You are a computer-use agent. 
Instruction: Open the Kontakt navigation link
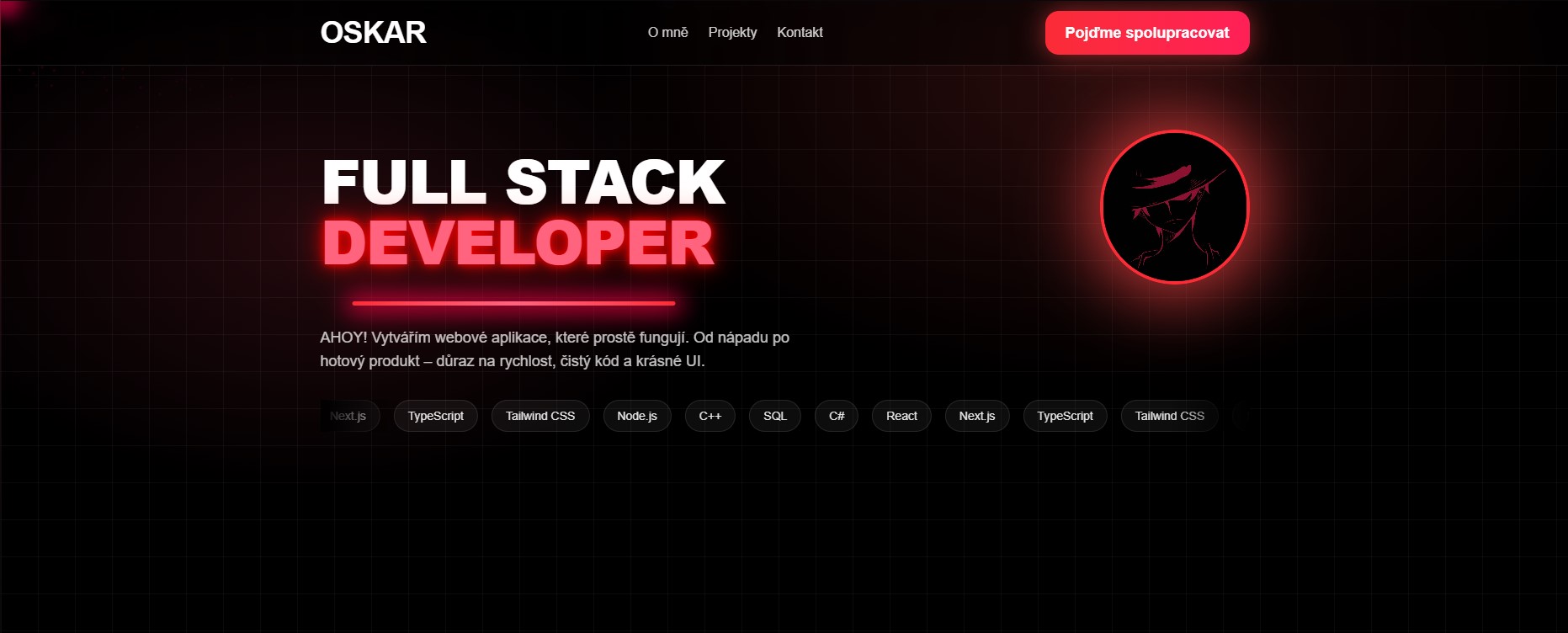[x=800, y=33]
